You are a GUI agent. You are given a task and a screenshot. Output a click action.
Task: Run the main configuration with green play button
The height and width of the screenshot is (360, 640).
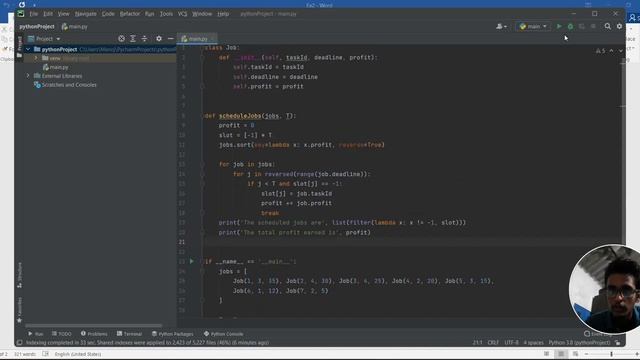click(559, 26)
